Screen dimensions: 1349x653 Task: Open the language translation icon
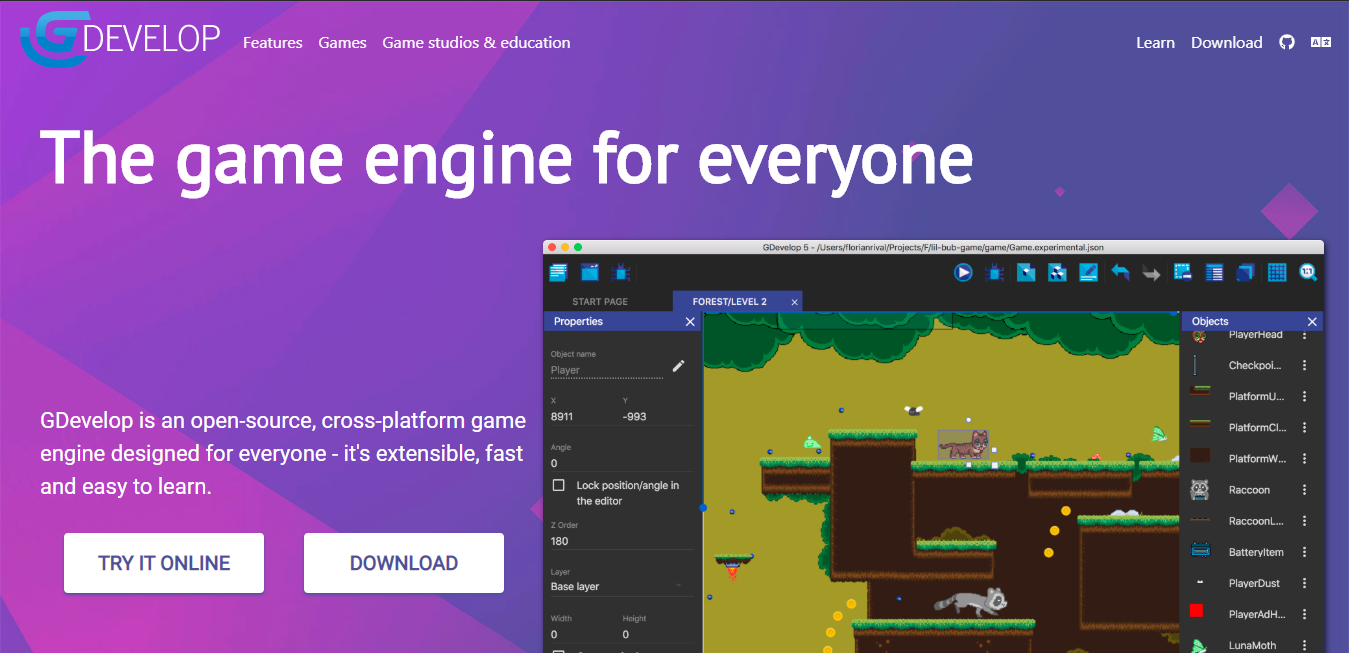[x=1321, y=42]
